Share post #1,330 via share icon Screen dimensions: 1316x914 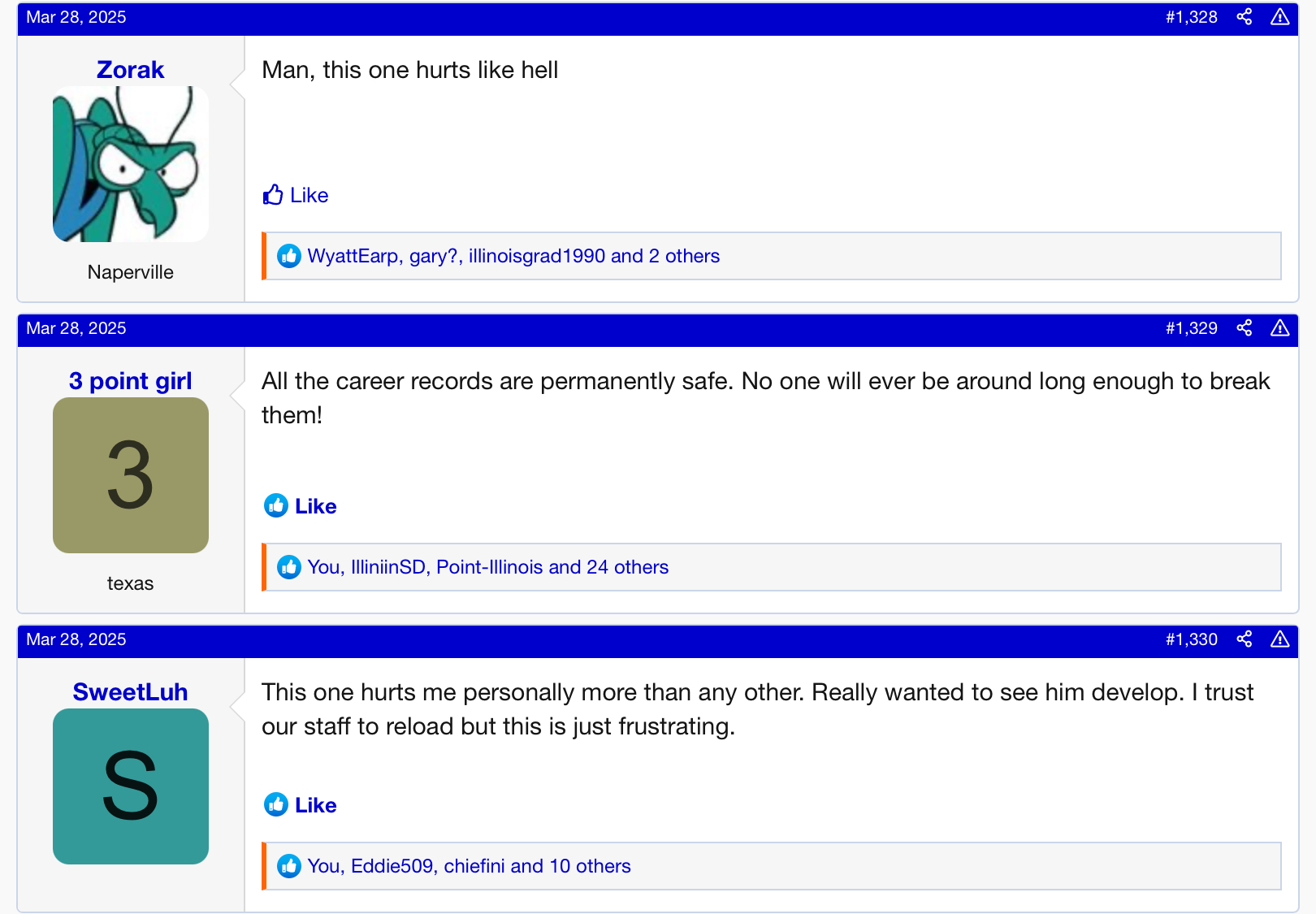tap(1244, 639)
